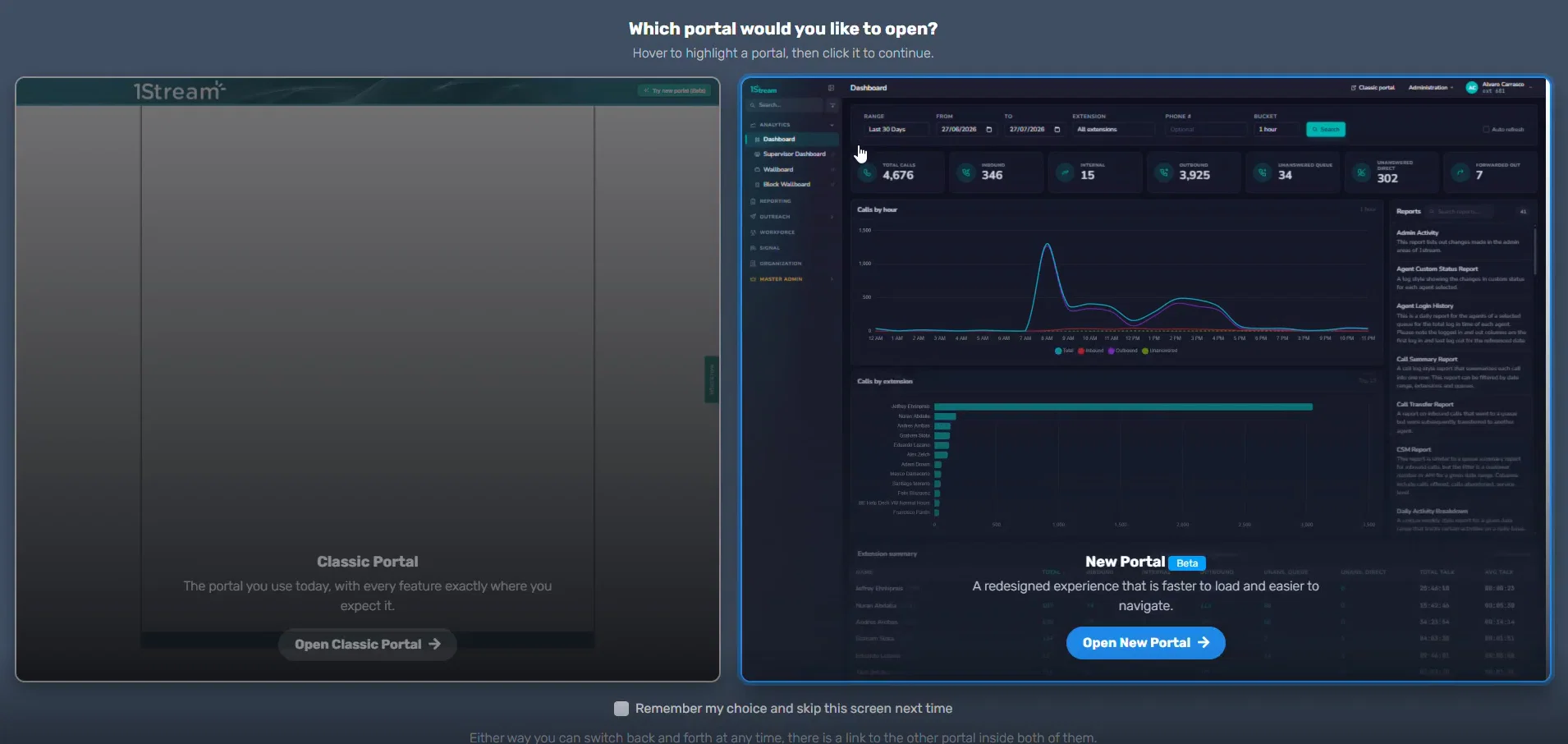Viewport: 1568px width, 744px height.
Task: Select the Classic Portal title text
Action: click(368, 562)
